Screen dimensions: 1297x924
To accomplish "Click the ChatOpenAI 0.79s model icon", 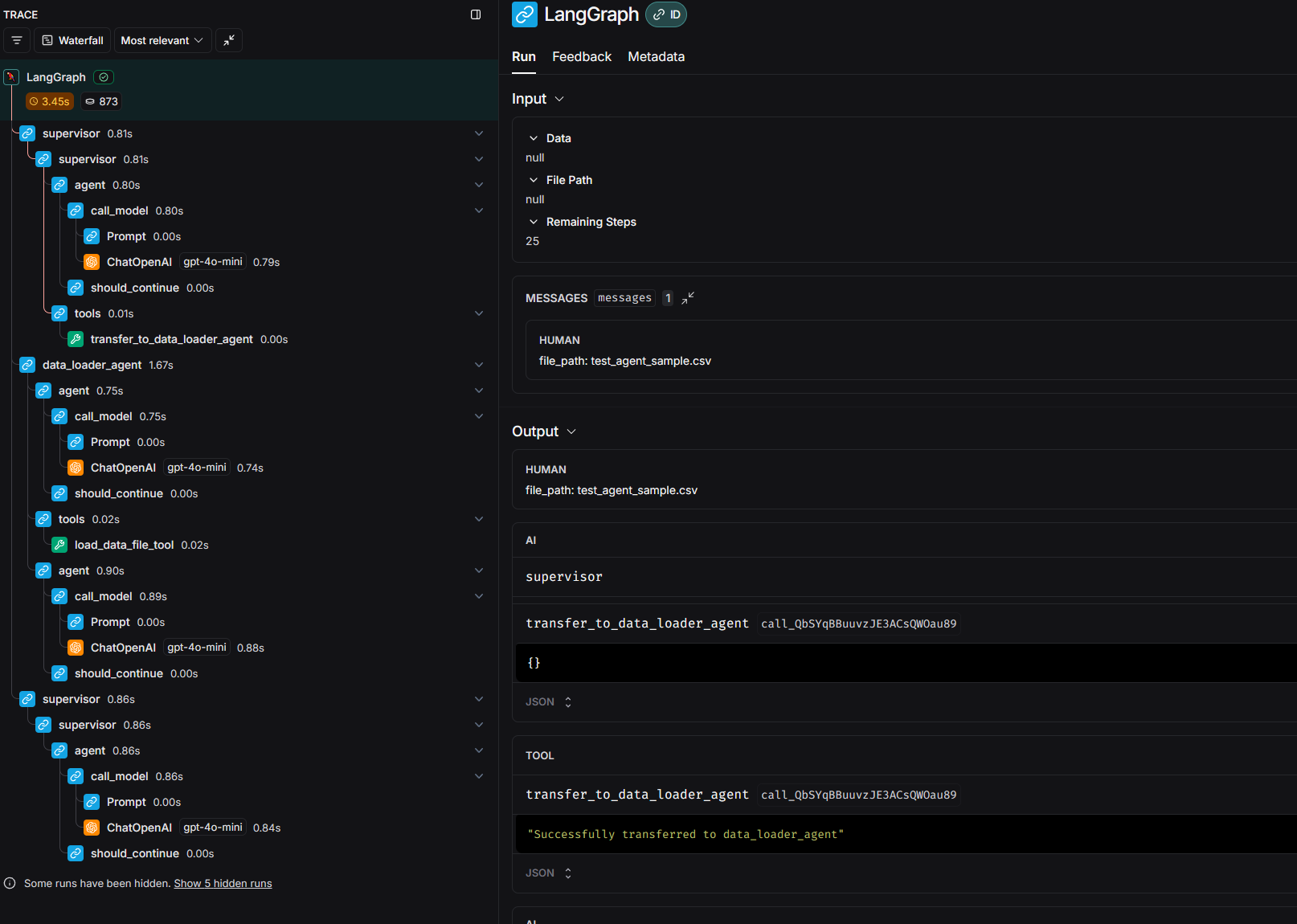I will [x=92, y=262].
